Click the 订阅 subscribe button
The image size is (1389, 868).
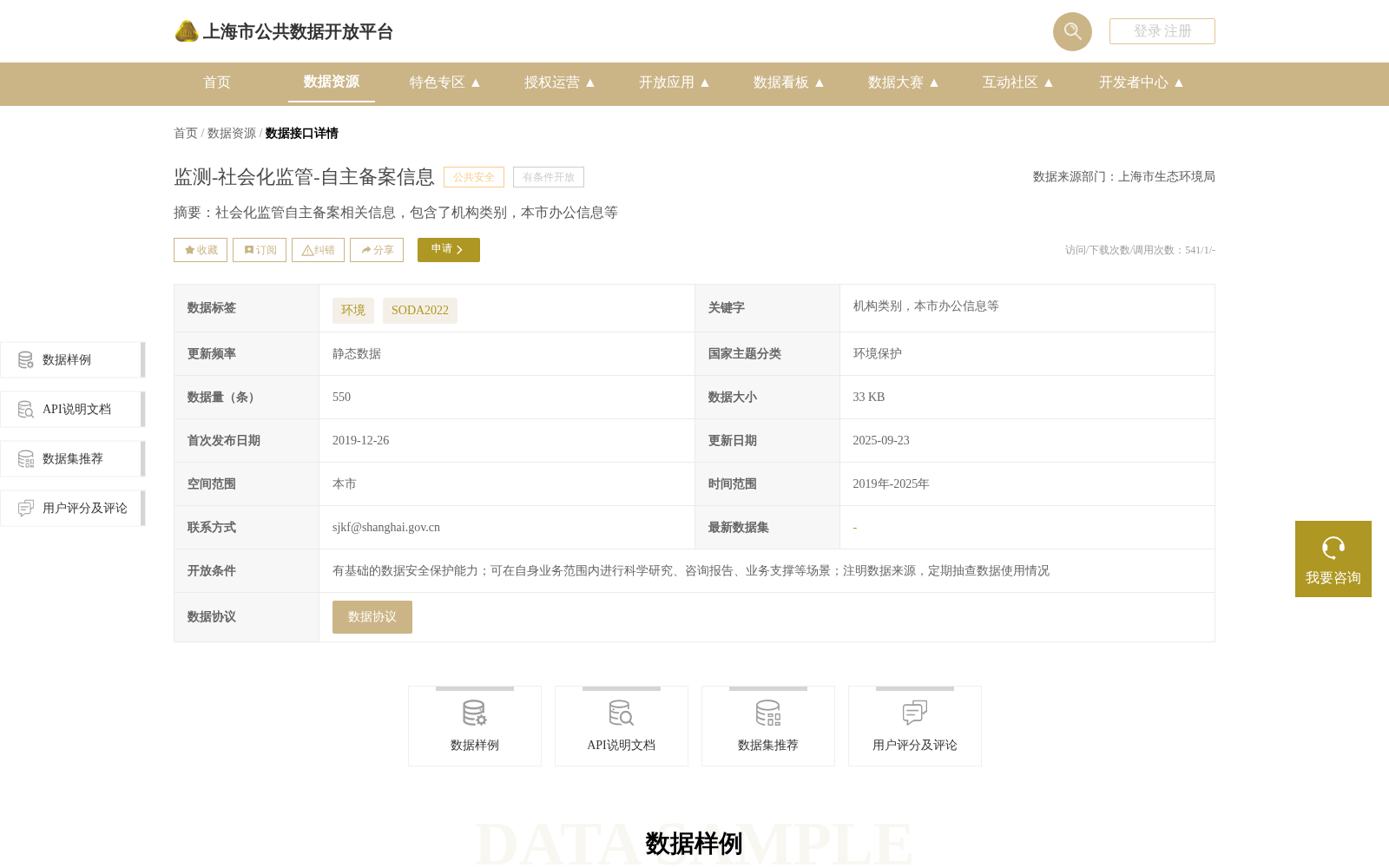pyautogui.click(x=260, y=250)
